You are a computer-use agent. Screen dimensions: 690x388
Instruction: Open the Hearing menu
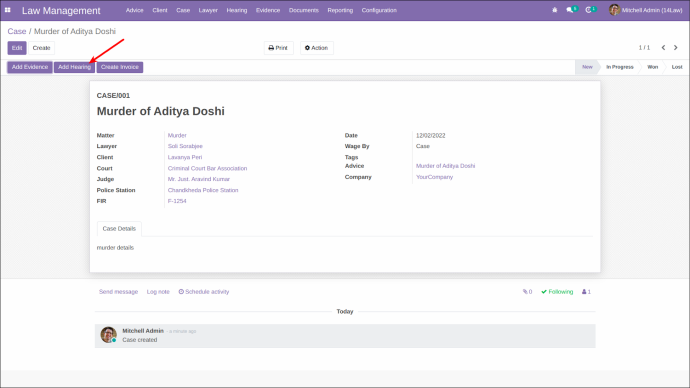point(237,10)
